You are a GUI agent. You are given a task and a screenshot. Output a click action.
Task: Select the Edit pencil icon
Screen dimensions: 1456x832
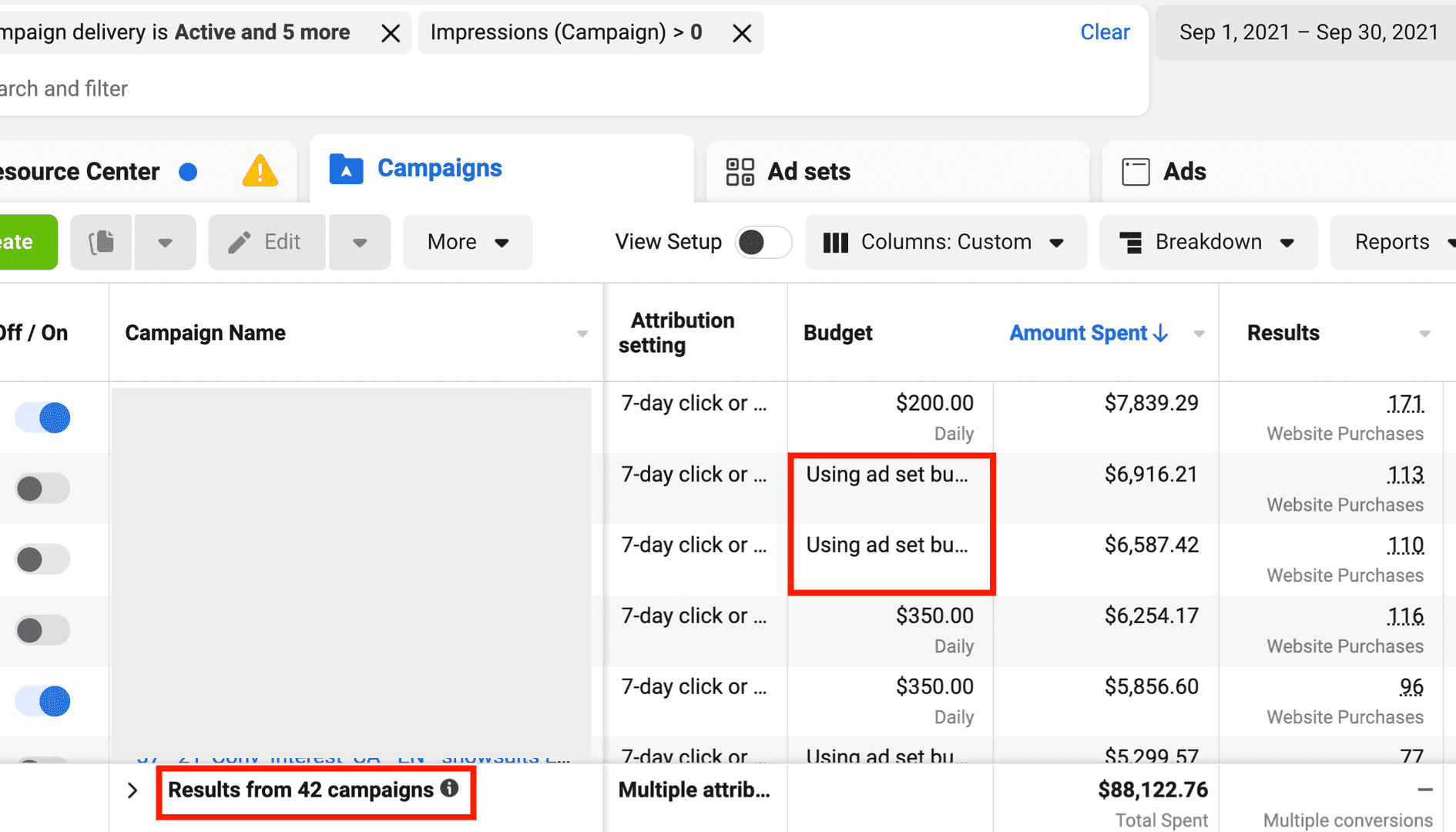240,241
